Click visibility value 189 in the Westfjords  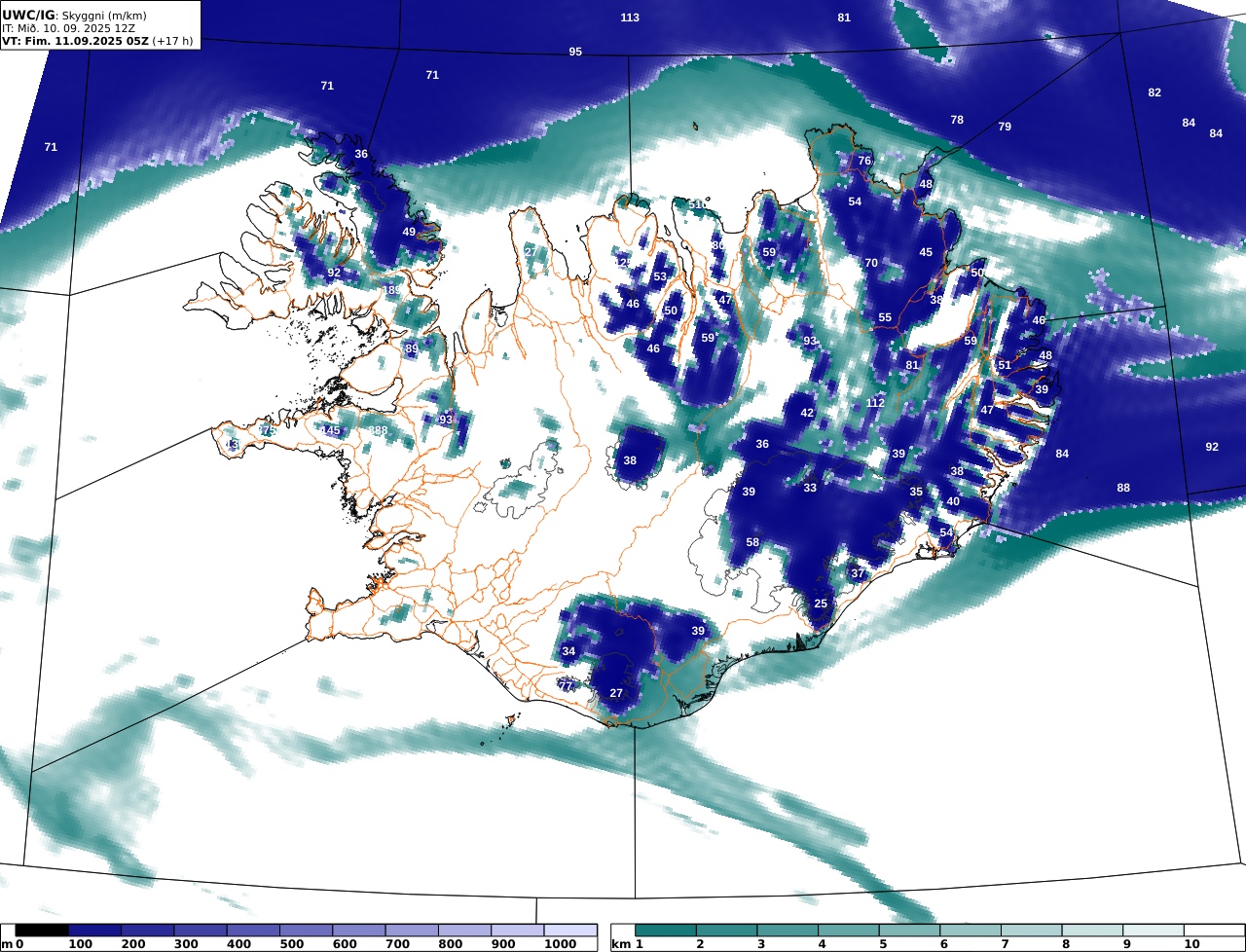(391, 290)
